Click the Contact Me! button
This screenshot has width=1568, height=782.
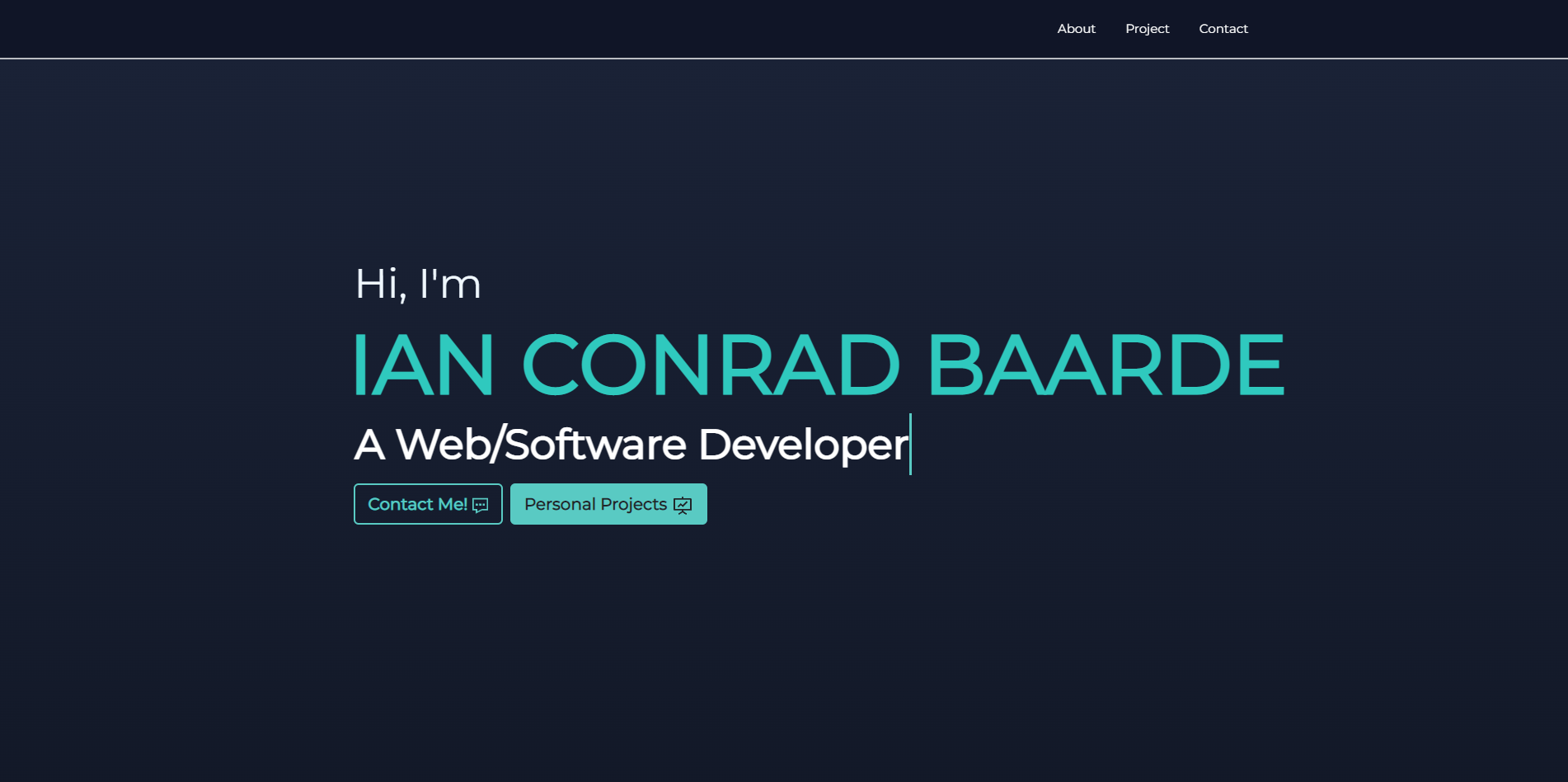427,504
